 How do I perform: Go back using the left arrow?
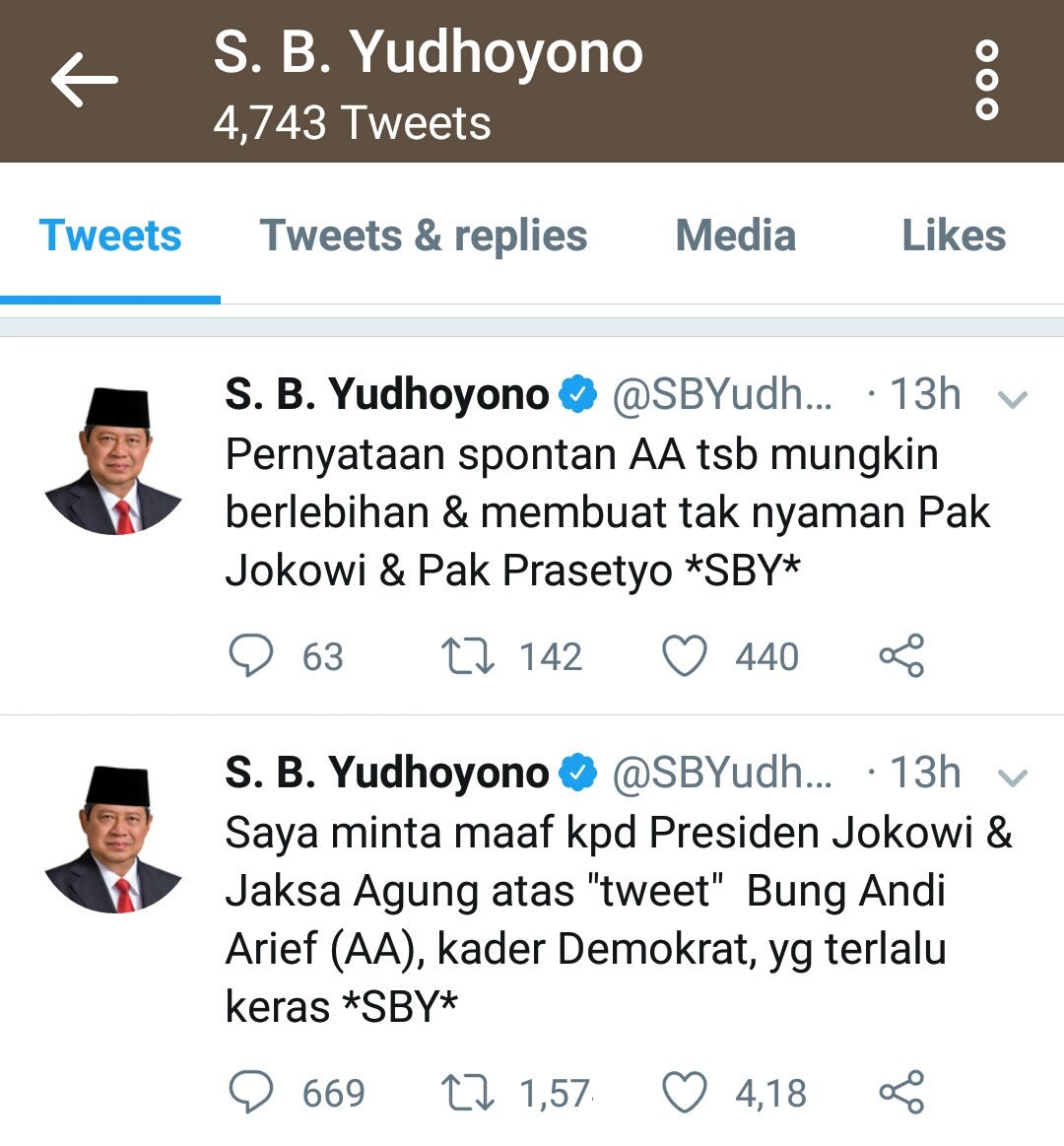click(84, 80)
